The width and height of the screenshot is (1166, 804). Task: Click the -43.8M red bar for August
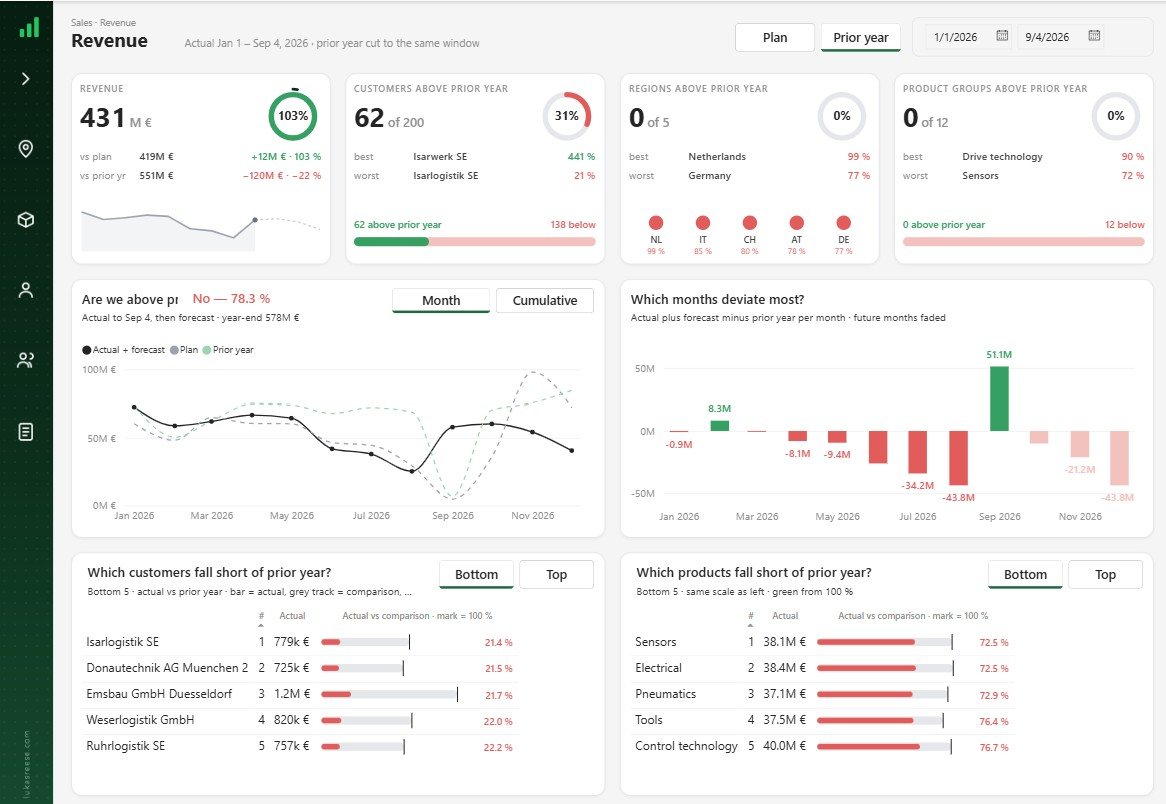coord(959,458)
